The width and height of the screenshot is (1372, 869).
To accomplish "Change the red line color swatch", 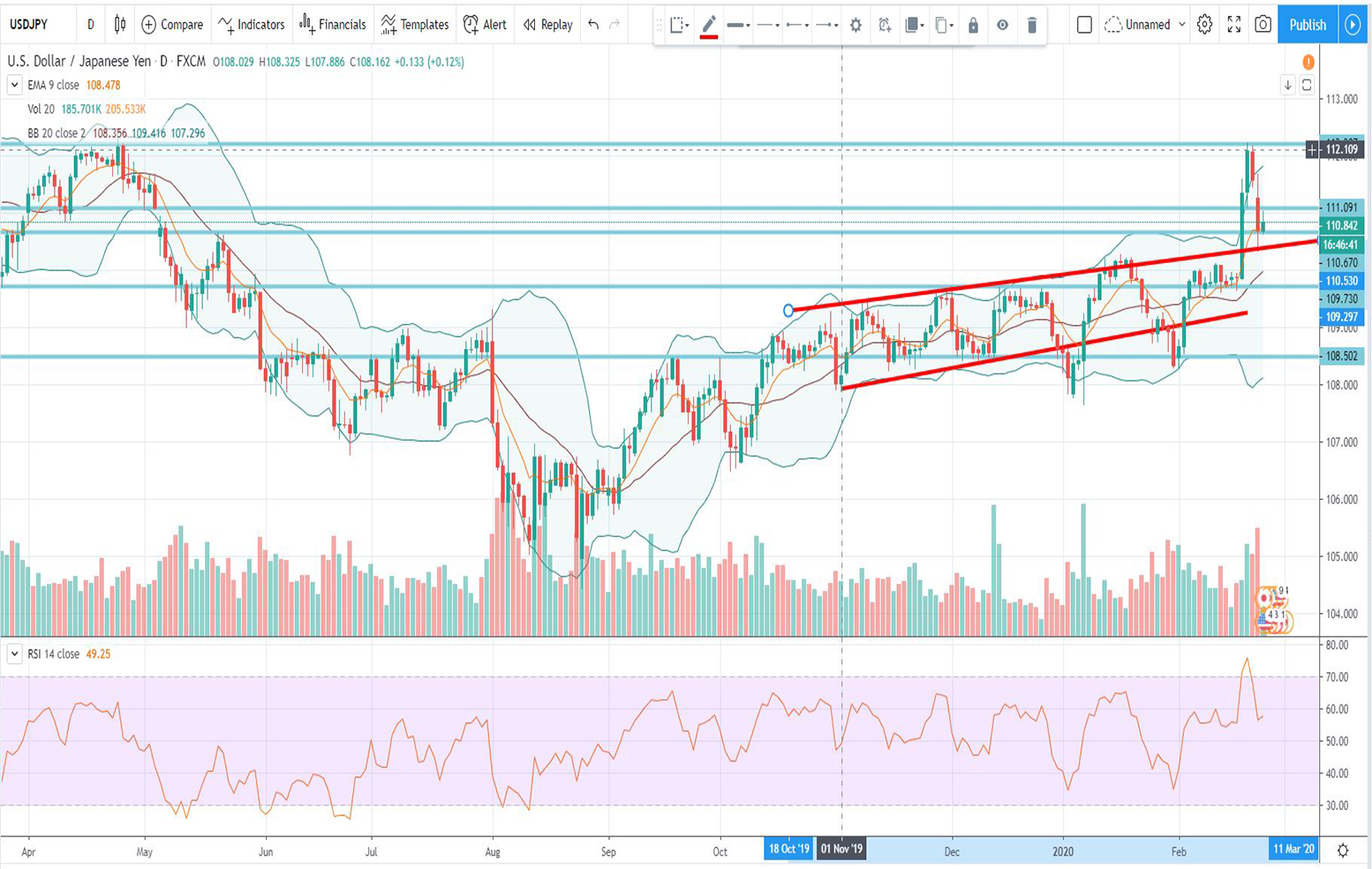I will coord(708,25).
